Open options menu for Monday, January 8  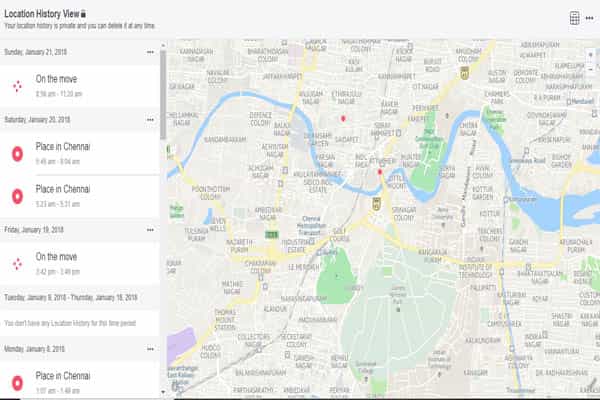[150, 349]
